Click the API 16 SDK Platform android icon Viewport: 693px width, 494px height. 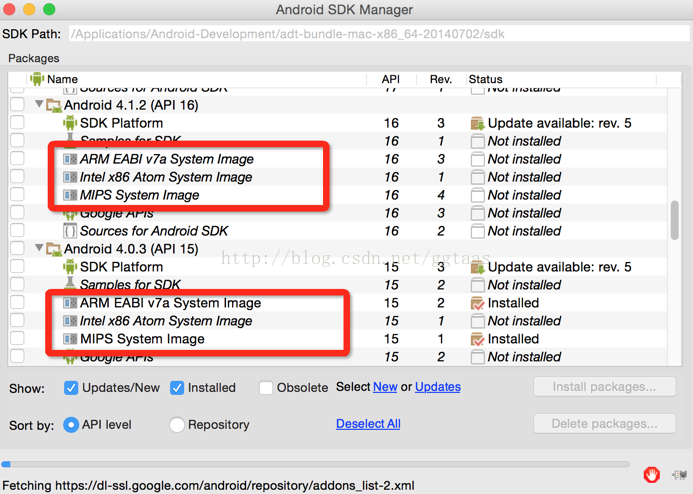tap(70, 123)
